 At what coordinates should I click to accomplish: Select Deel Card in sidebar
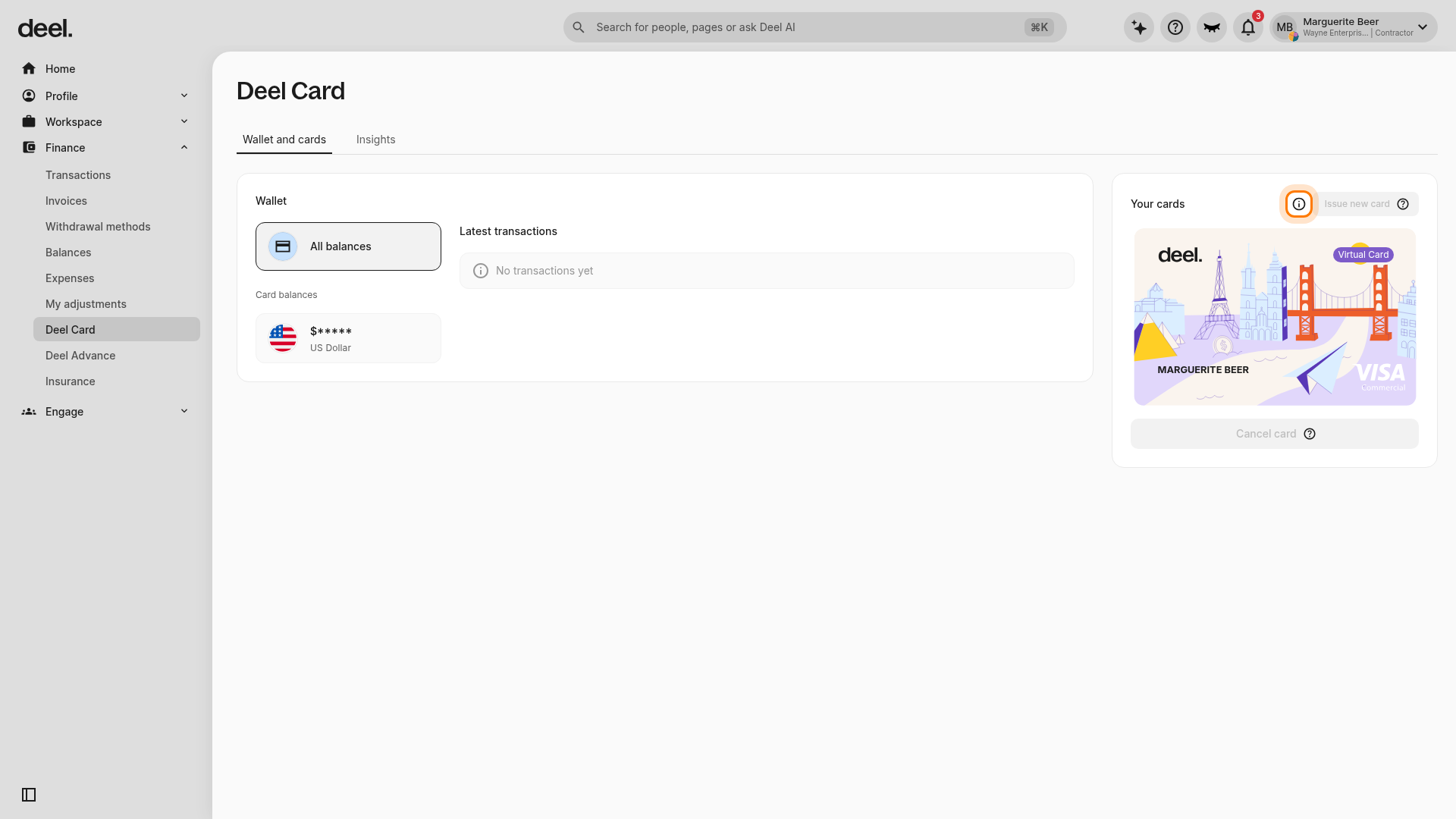pos(117,329)
